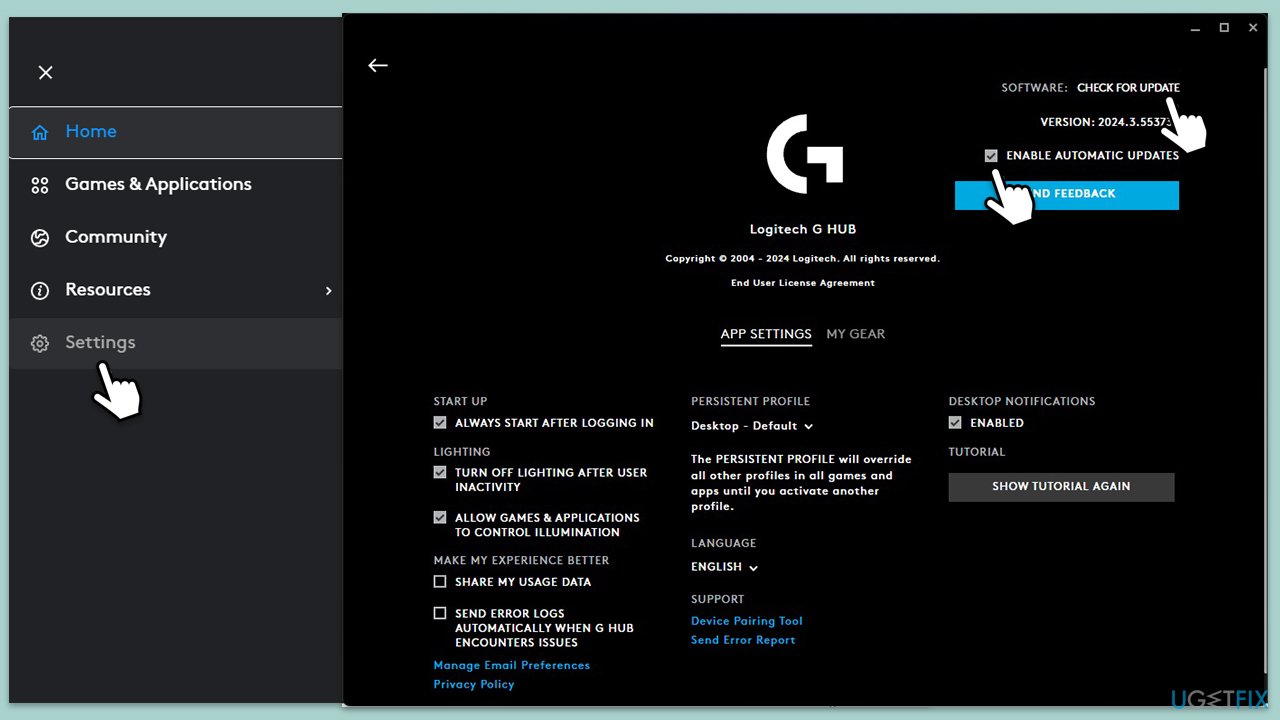Switch to the MY GEAR tab

click(x=856, y=334)
